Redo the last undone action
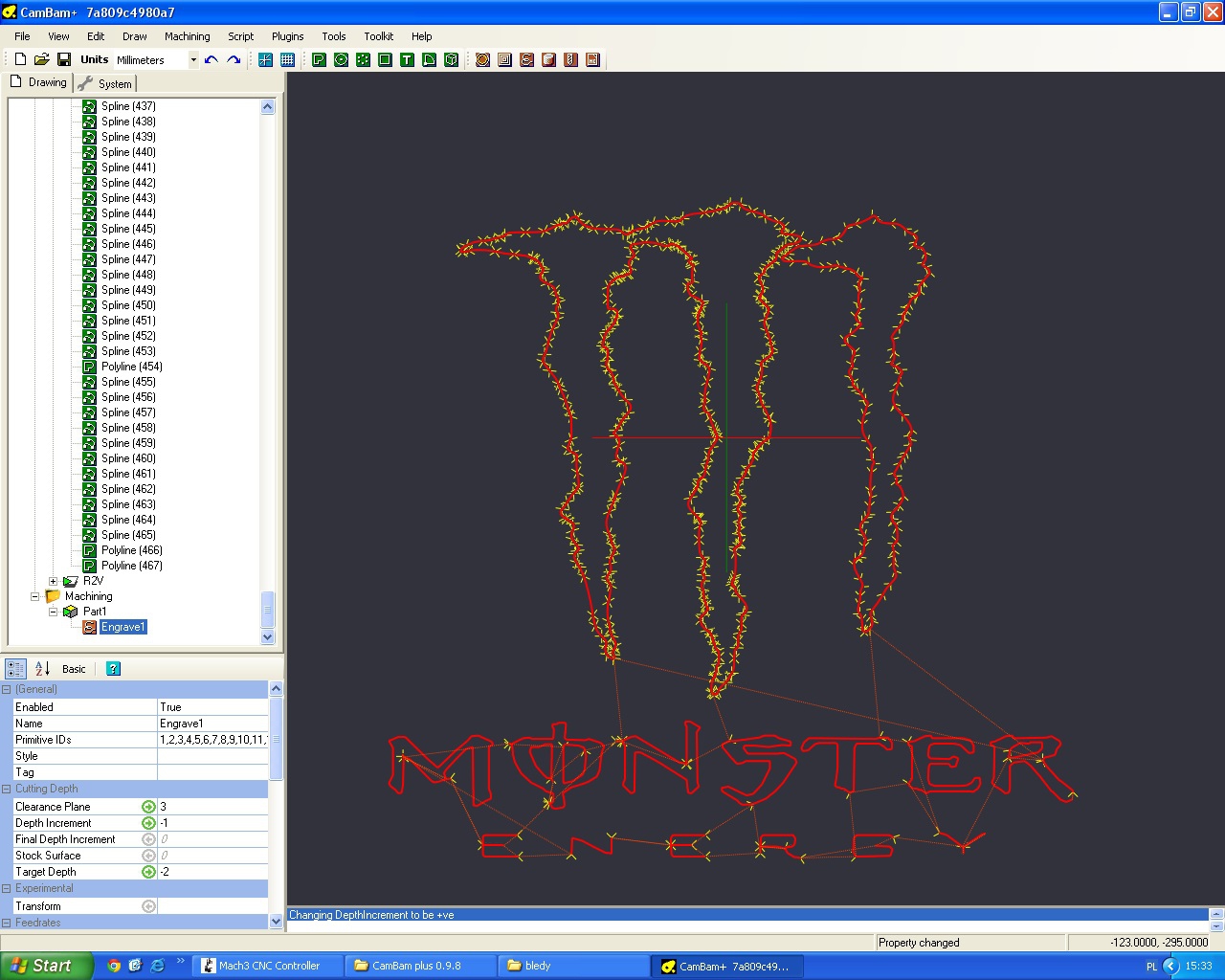The width and height of the screenshot is (1225, 980). pyautogui.click(x=234, y=59)
